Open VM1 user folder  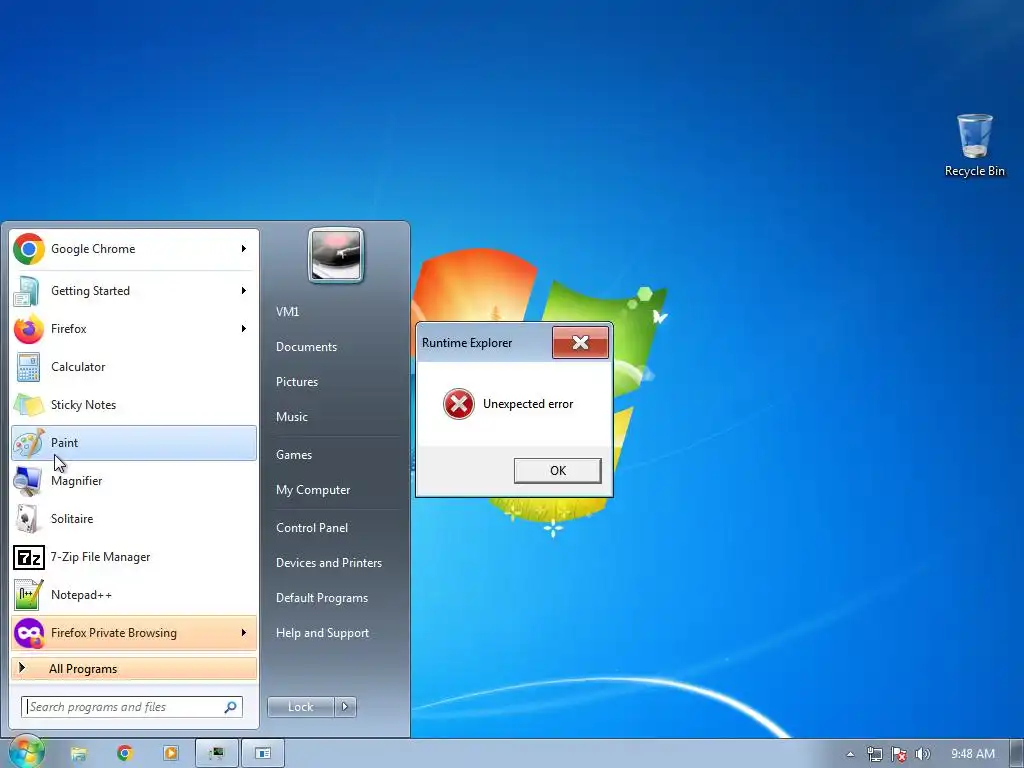[x=287, y=312]
